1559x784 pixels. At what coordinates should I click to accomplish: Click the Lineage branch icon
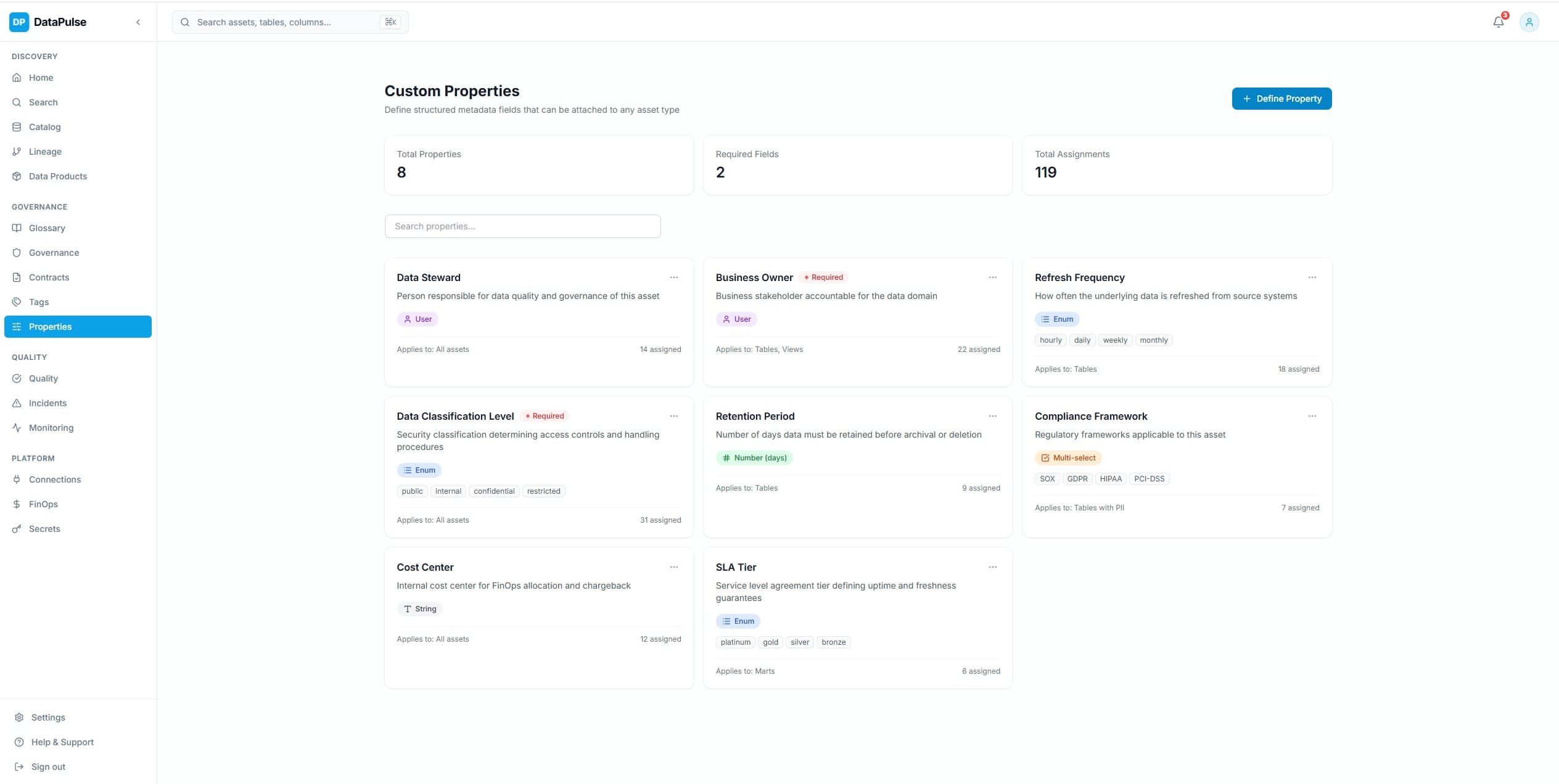(17, 151)
